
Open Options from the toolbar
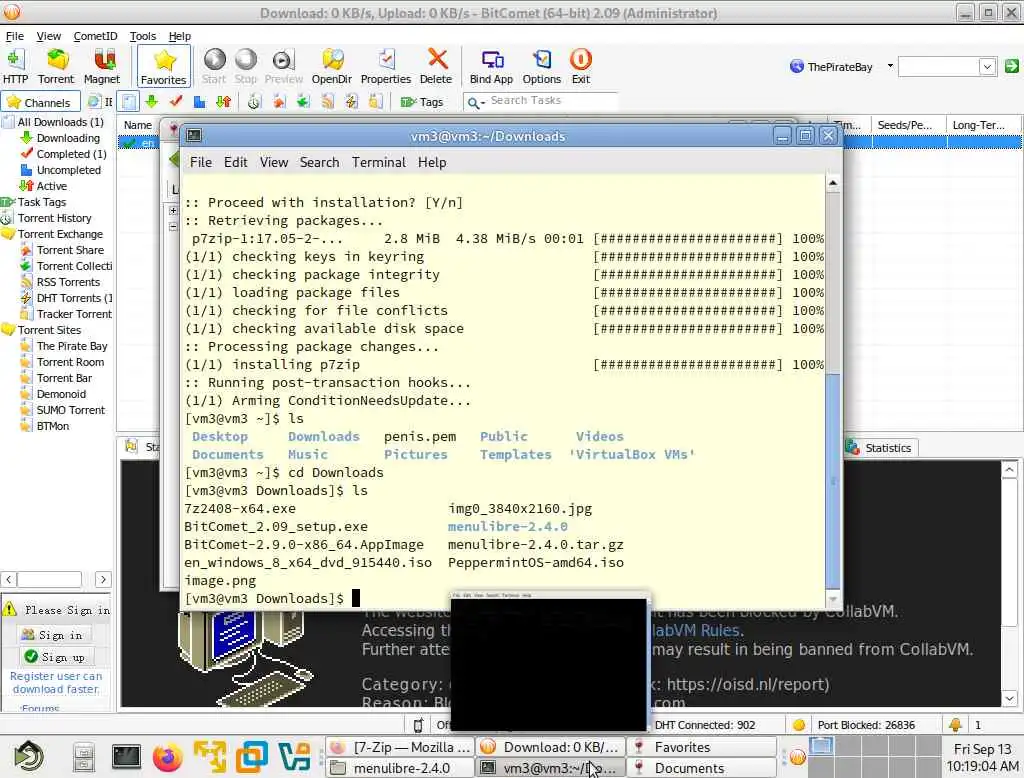pyautogui.click(x=541, y=66)
